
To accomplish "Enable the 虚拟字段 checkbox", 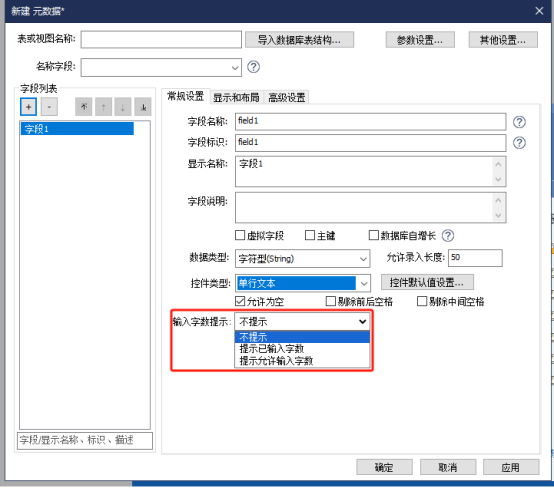I will click(x=240, y=235).
